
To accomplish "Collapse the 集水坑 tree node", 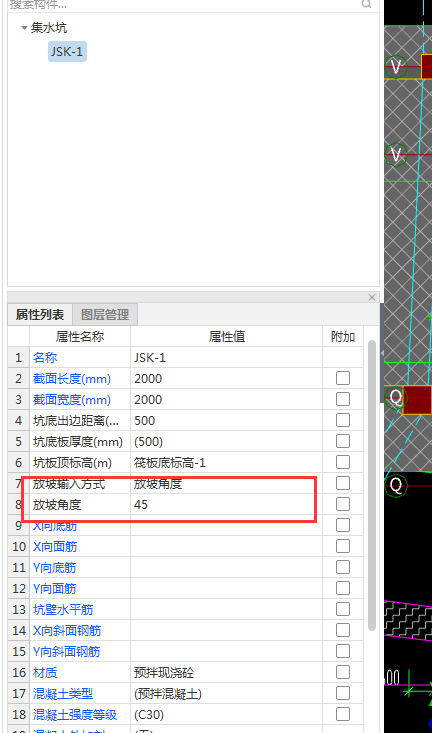I will click(24, 28).
